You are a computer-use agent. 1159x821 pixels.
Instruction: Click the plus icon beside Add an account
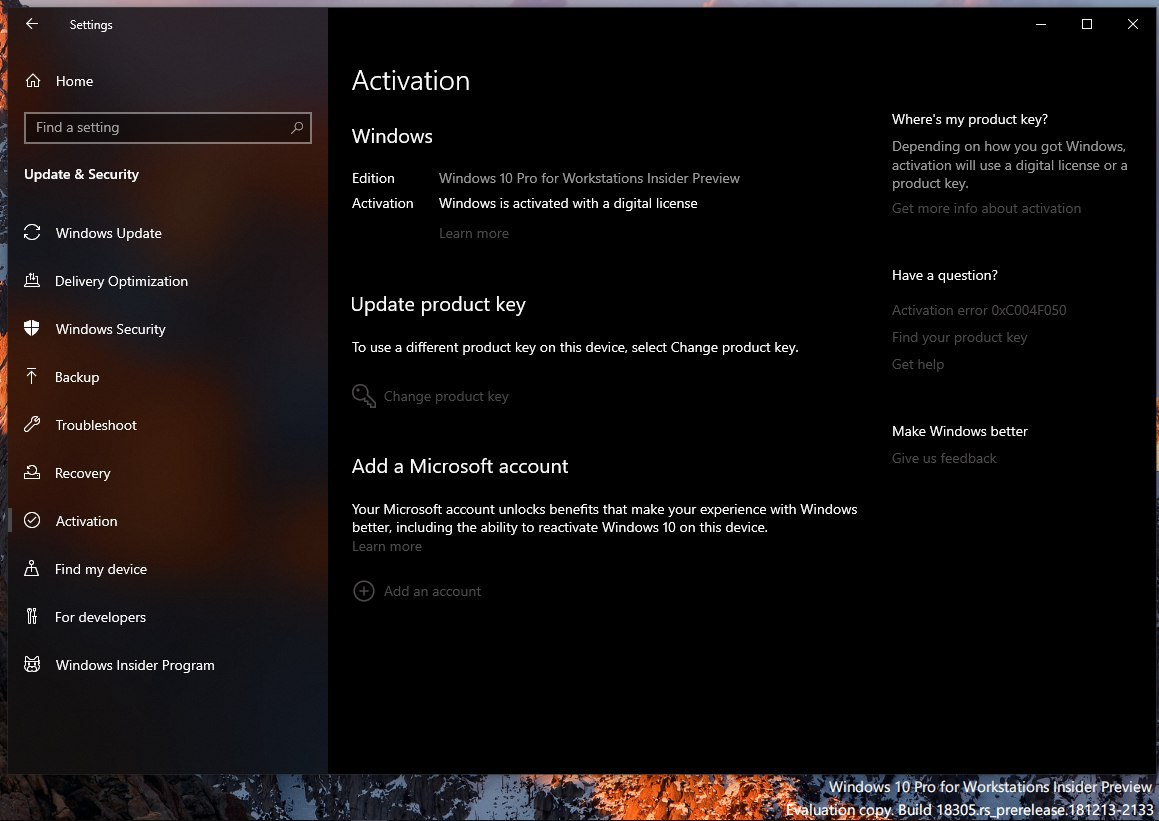364,590
